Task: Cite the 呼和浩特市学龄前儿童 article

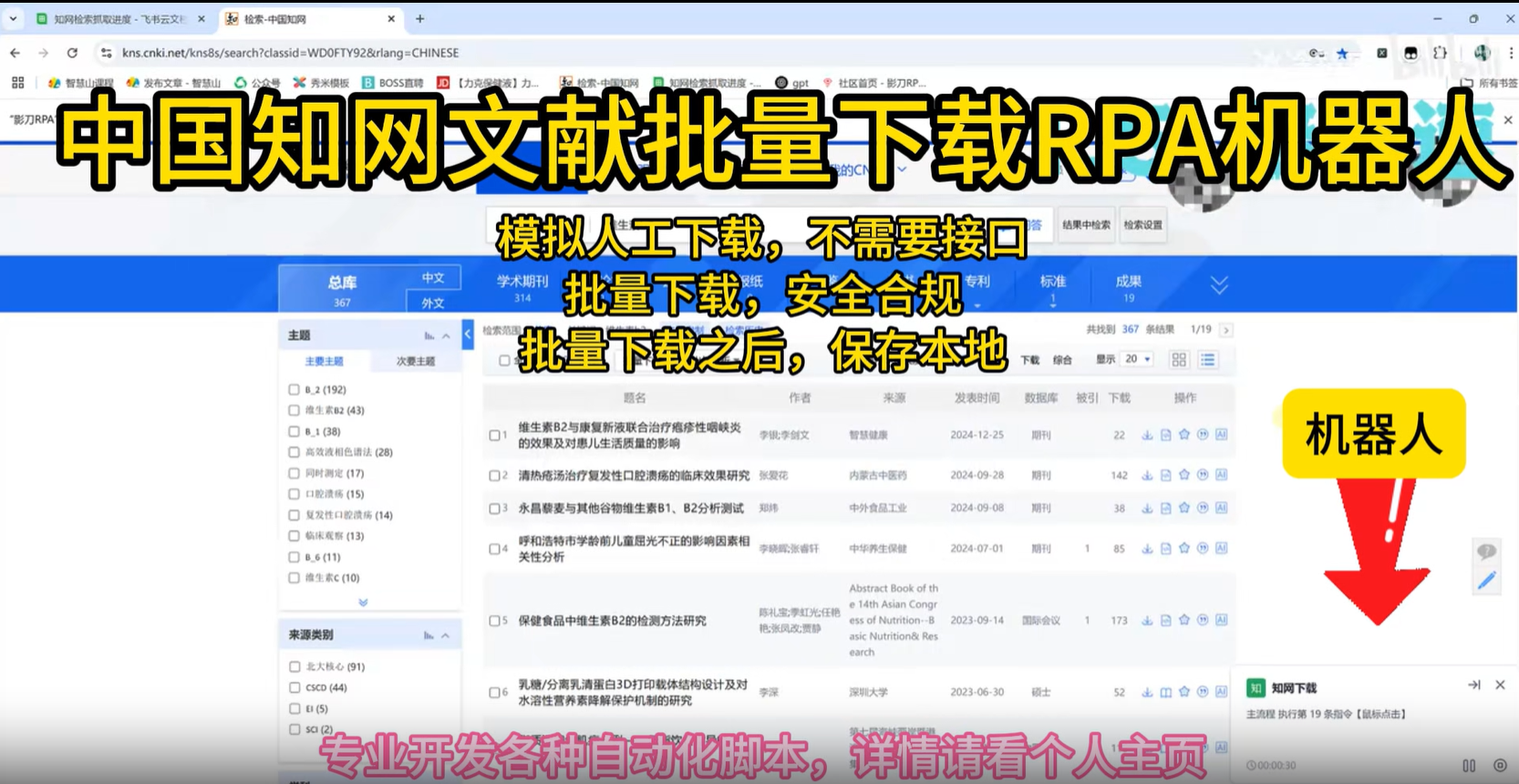Action: (1203, 548)
